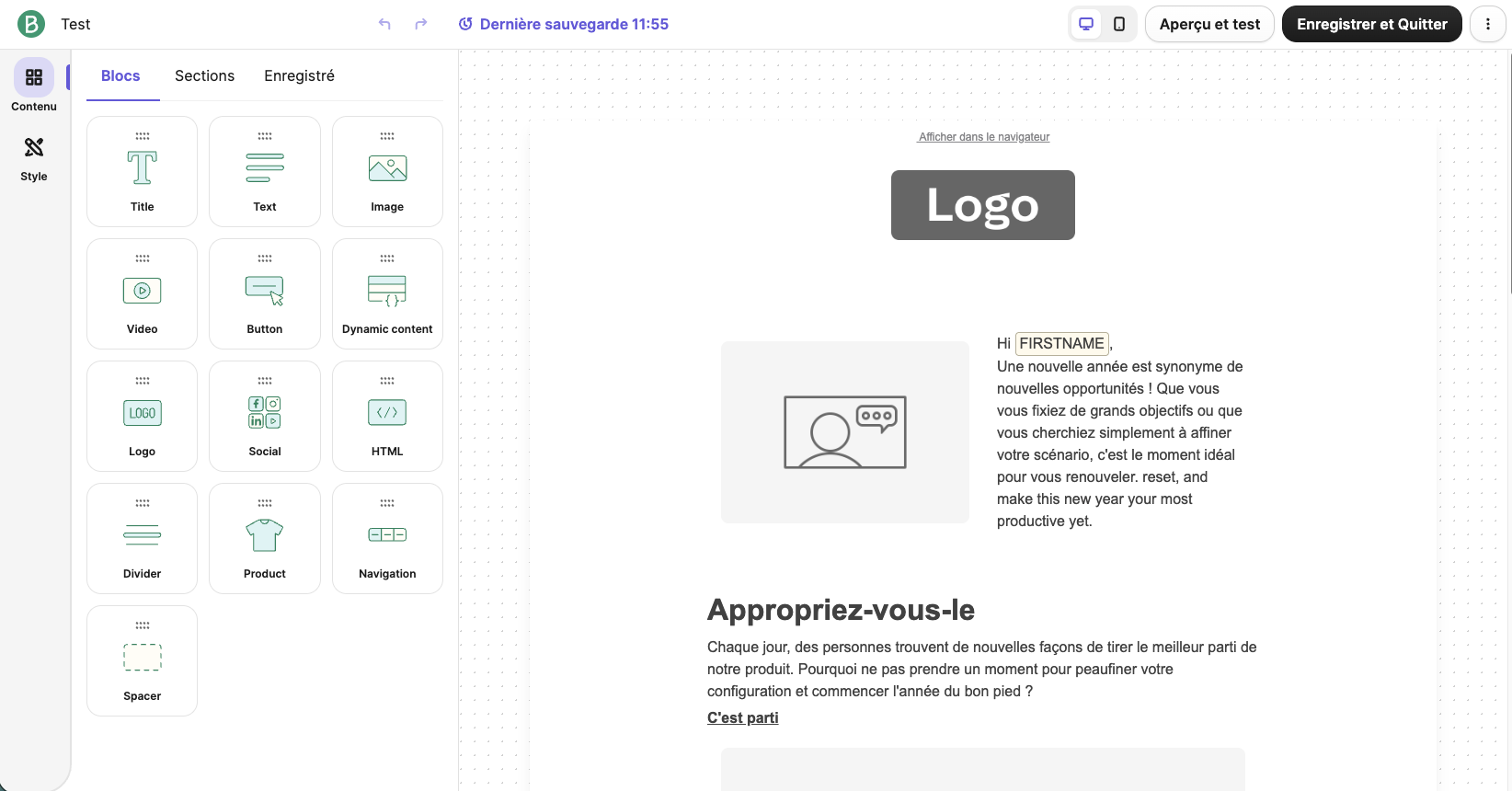Select the Video block
The image size is (1512, 791).
[x=143, y=294]
